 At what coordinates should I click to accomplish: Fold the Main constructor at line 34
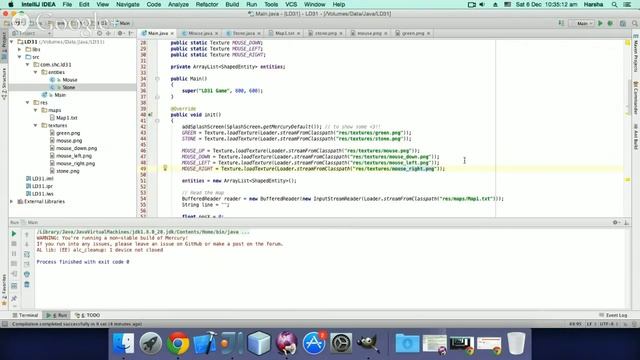click(157, 79)
